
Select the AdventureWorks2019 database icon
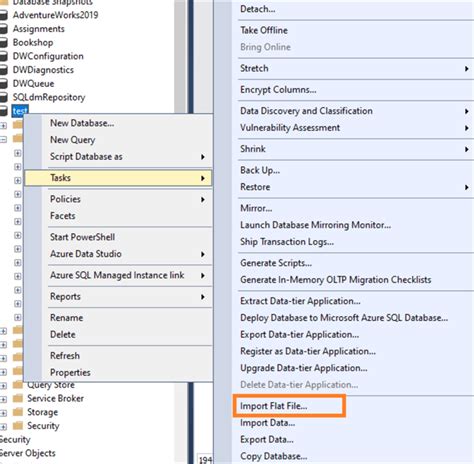[3, 15]
